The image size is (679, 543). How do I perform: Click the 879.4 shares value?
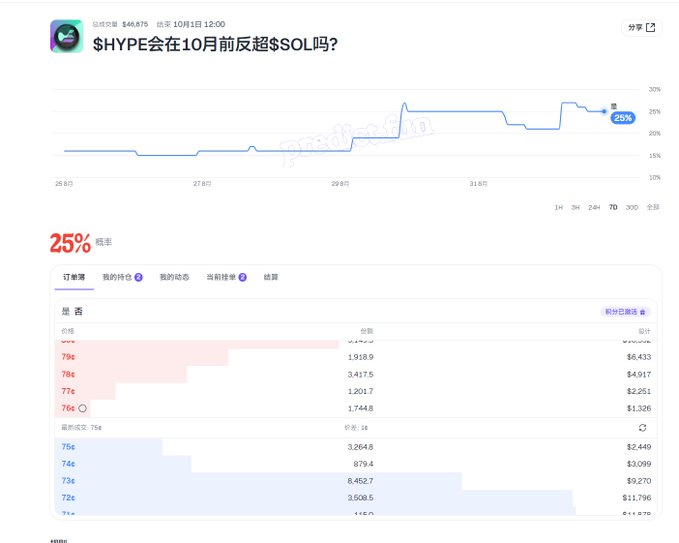coord(363,464)
